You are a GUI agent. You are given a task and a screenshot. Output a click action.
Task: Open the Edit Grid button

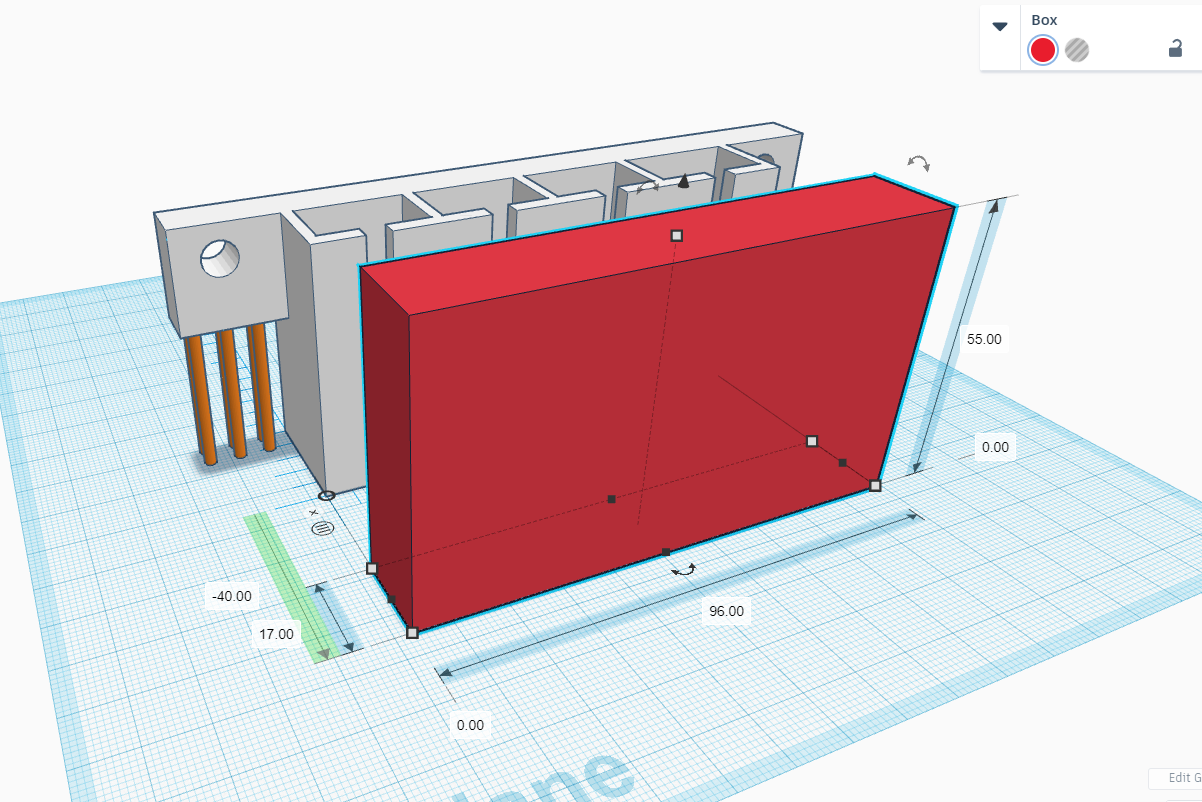pos(1176,778)
